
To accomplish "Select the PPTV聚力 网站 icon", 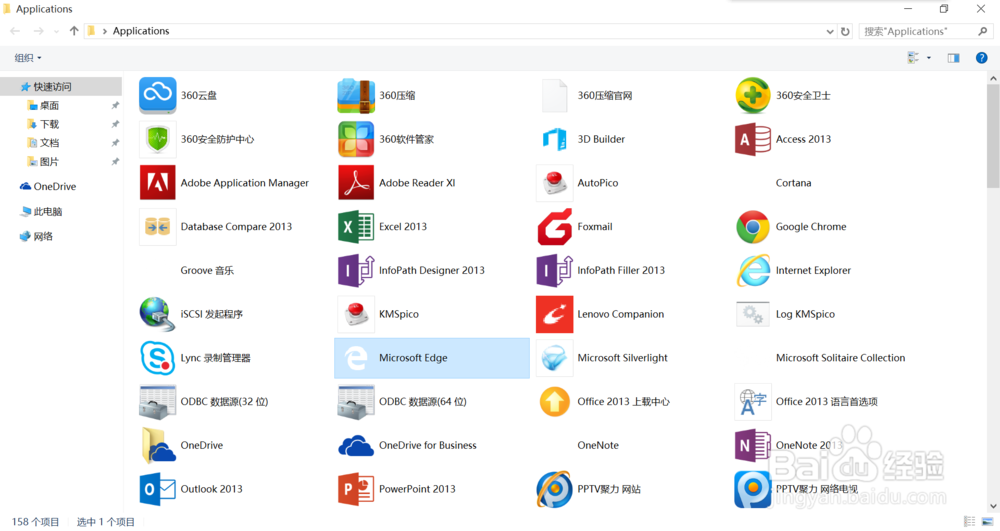I will click(x=554, y=489).
